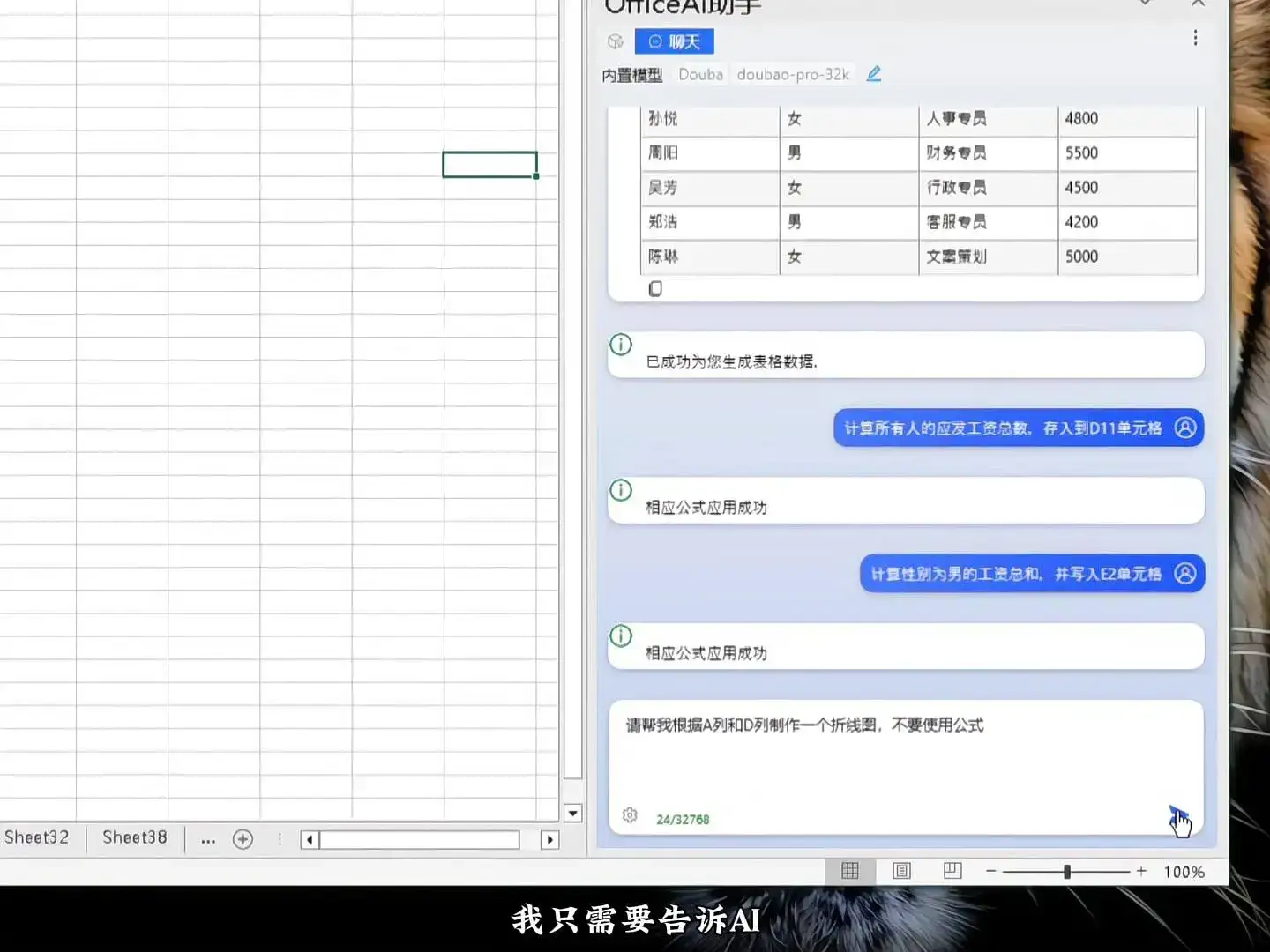This screenshot has width=1270, height=952.
Task: Zoom in using the plus button
Action: pos(1142,871)
